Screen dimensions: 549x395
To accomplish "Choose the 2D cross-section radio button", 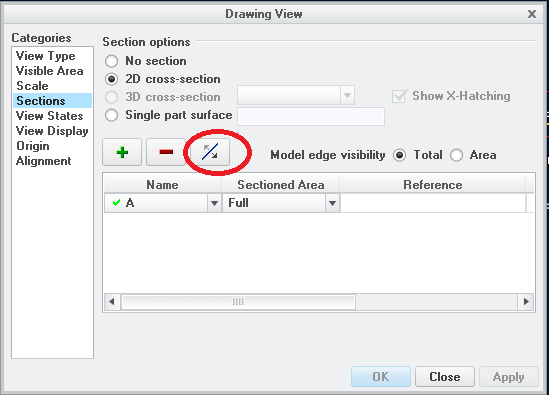I will tap(112, 79).
